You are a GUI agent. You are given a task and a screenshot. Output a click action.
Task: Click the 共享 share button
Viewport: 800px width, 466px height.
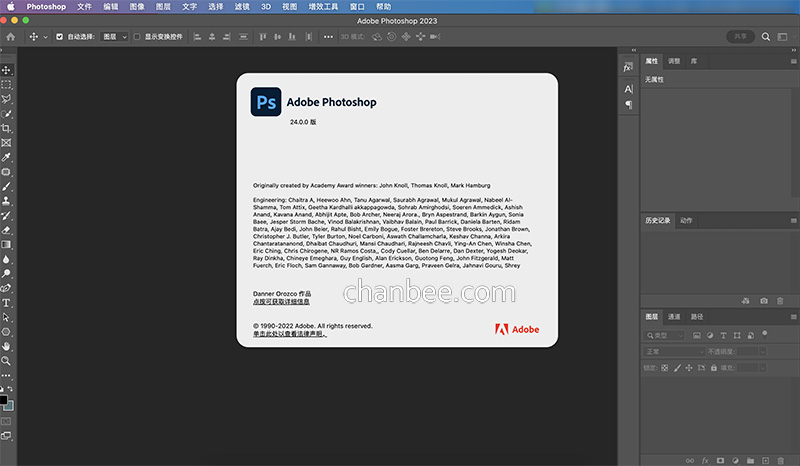pos(740,37)
